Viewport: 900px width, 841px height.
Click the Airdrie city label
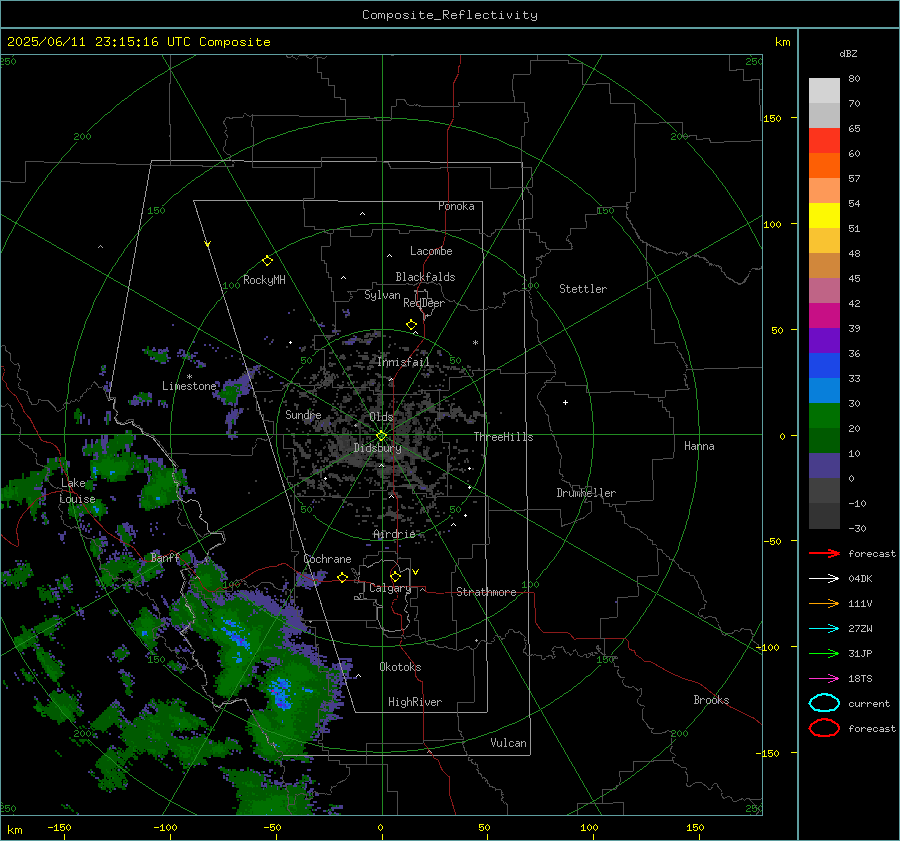pyautogui.click(x=394, y=534)
